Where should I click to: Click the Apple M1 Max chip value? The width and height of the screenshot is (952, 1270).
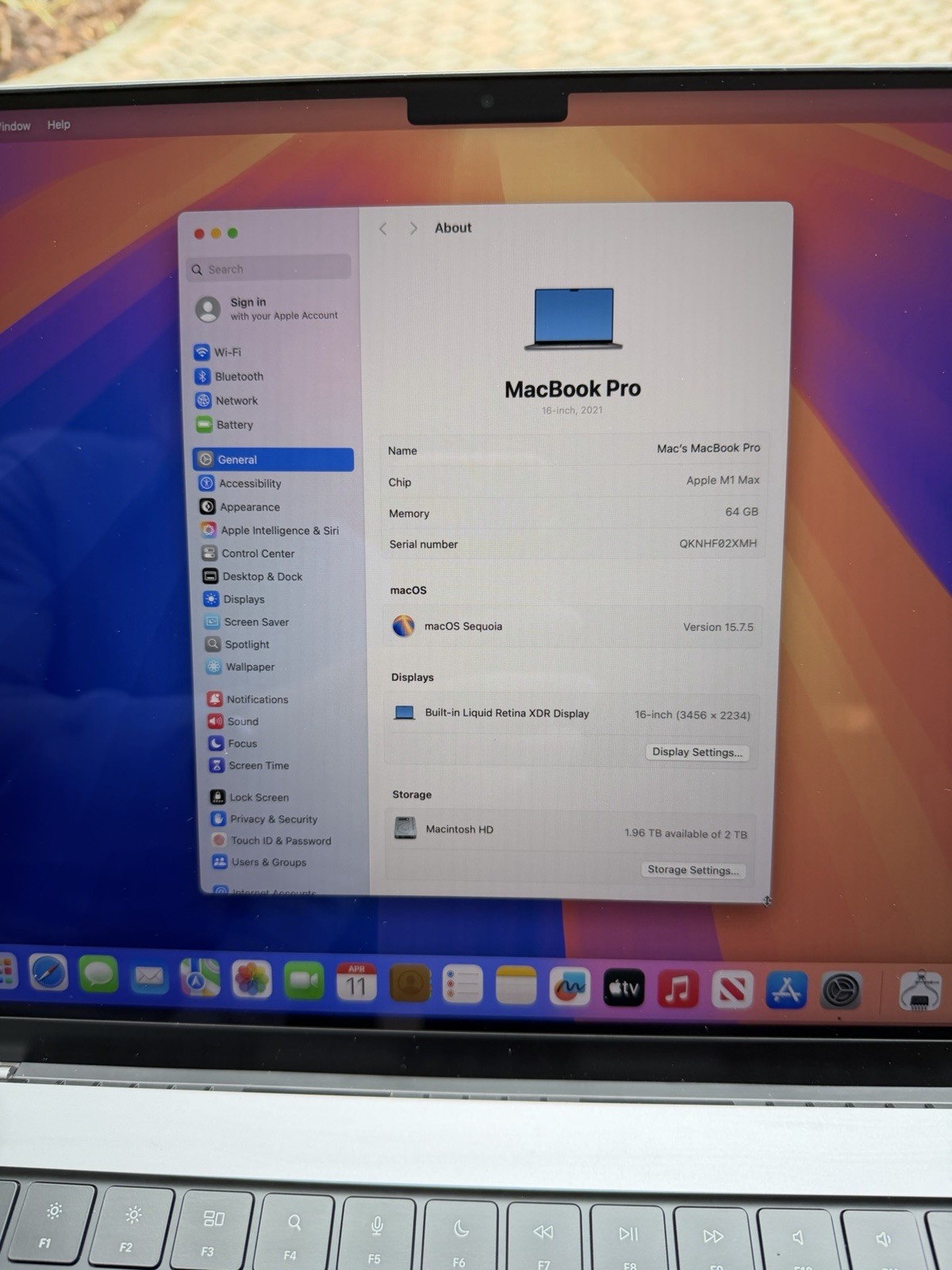(723, 480)
